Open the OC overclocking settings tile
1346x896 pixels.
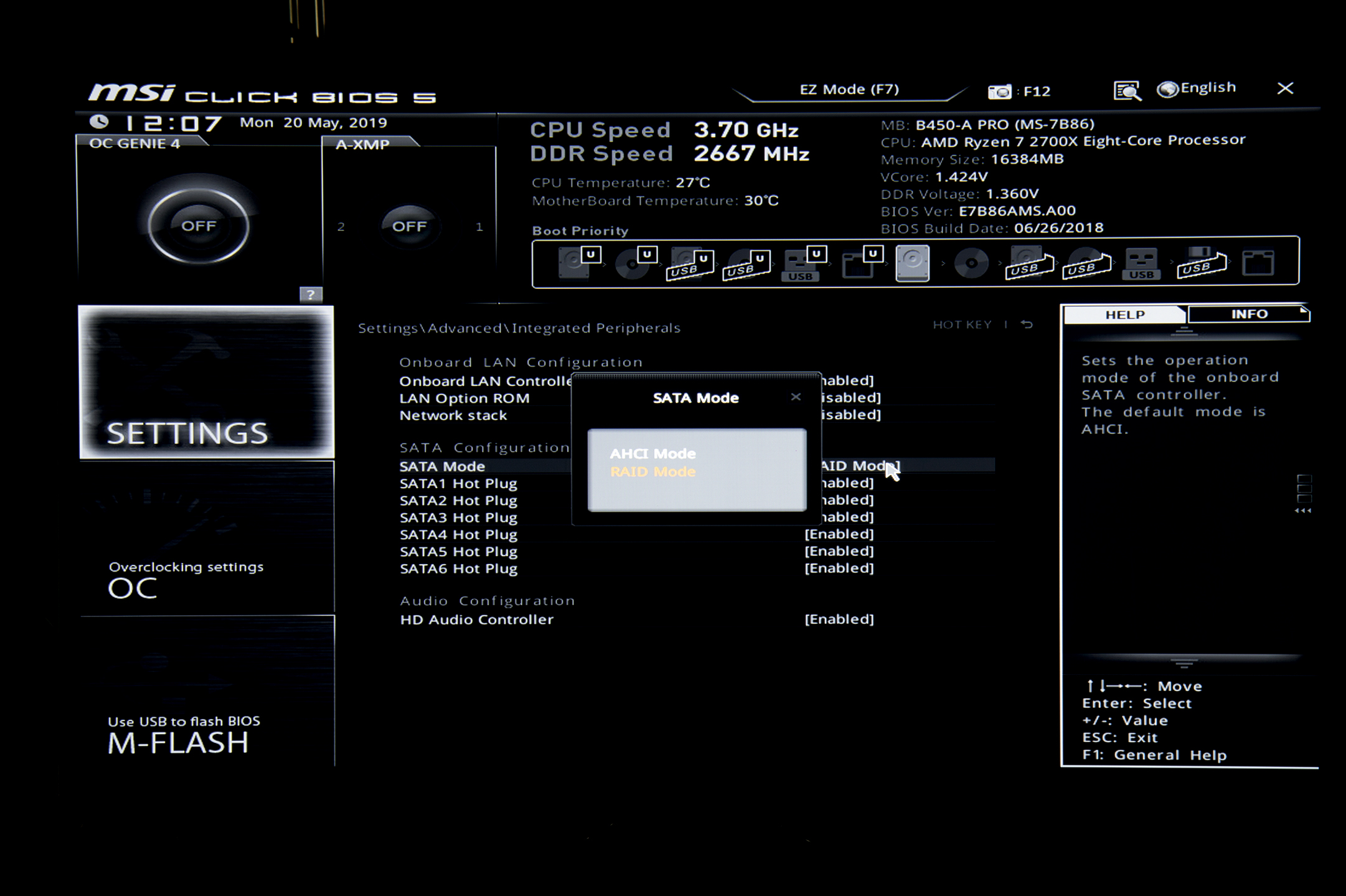tap(207, 538)
